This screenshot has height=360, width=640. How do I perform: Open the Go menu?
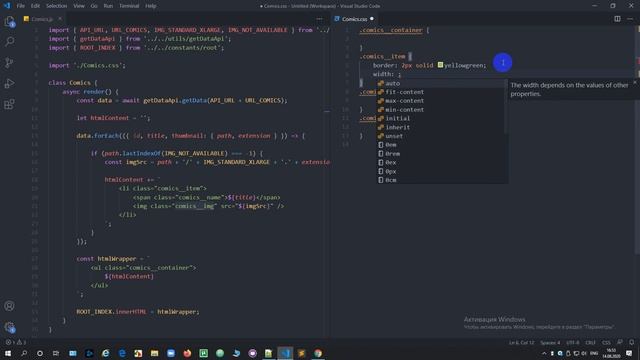point(94,6)
